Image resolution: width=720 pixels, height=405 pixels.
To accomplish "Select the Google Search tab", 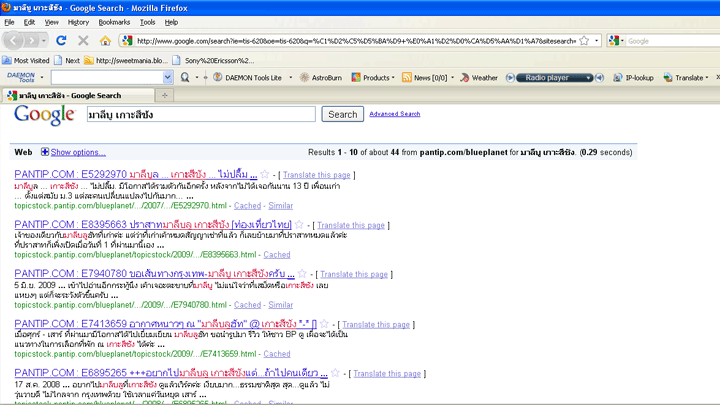I will [78, 95].
